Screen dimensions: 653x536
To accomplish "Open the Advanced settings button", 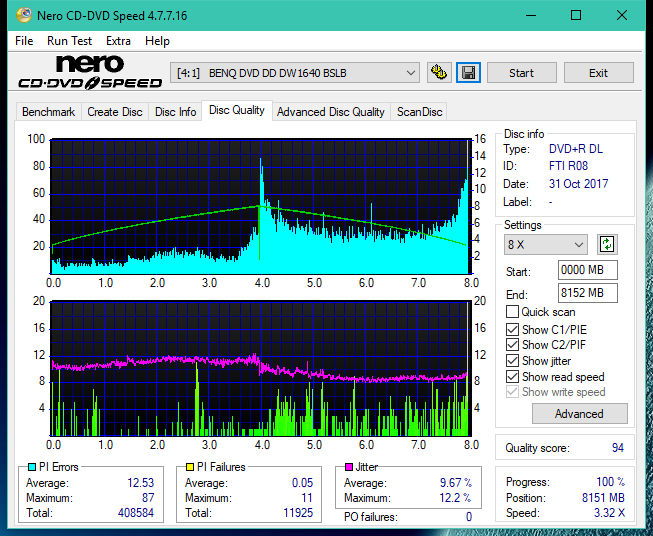I will click(579, 414).
